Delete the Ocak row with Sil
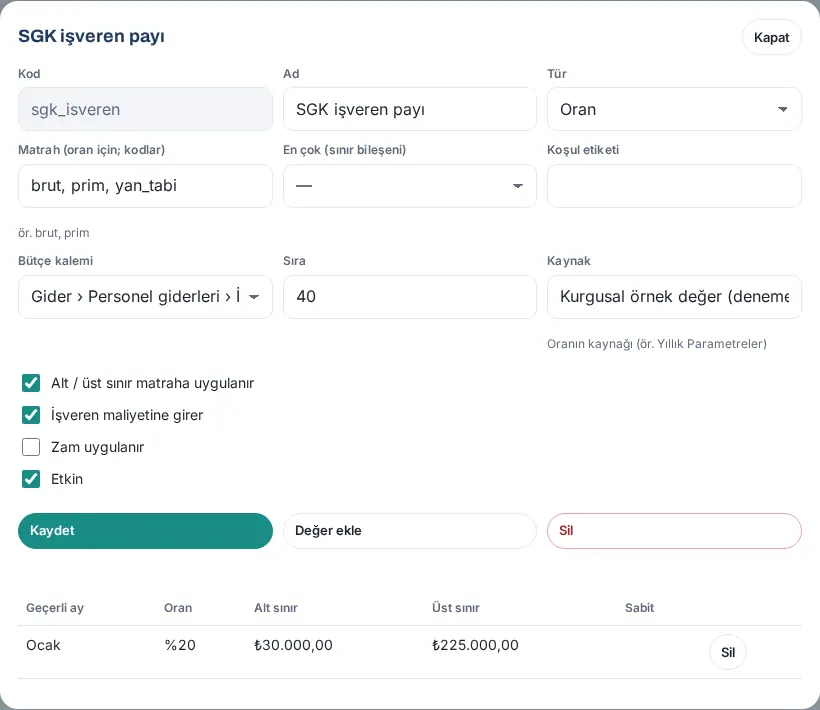This screenshot has width=820, height=710. point(727,652)
